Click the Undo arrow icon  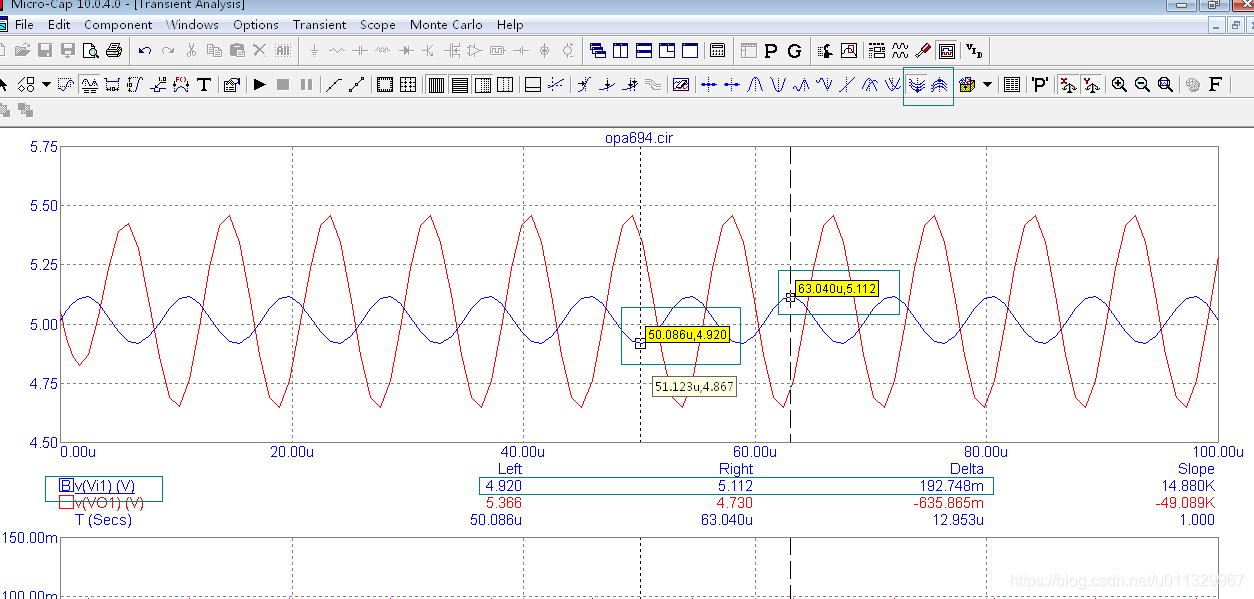click(145, 50)
